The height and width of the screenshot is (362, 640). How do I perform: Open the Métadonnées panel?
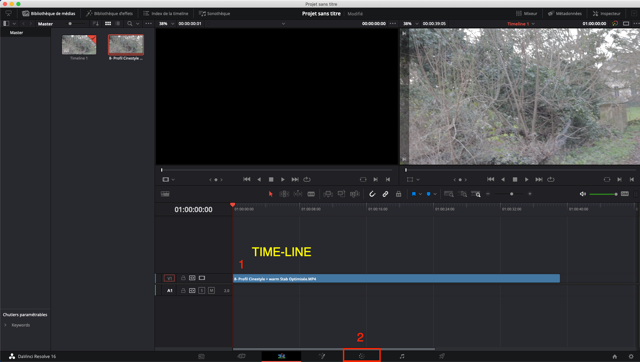pos(565,13)
